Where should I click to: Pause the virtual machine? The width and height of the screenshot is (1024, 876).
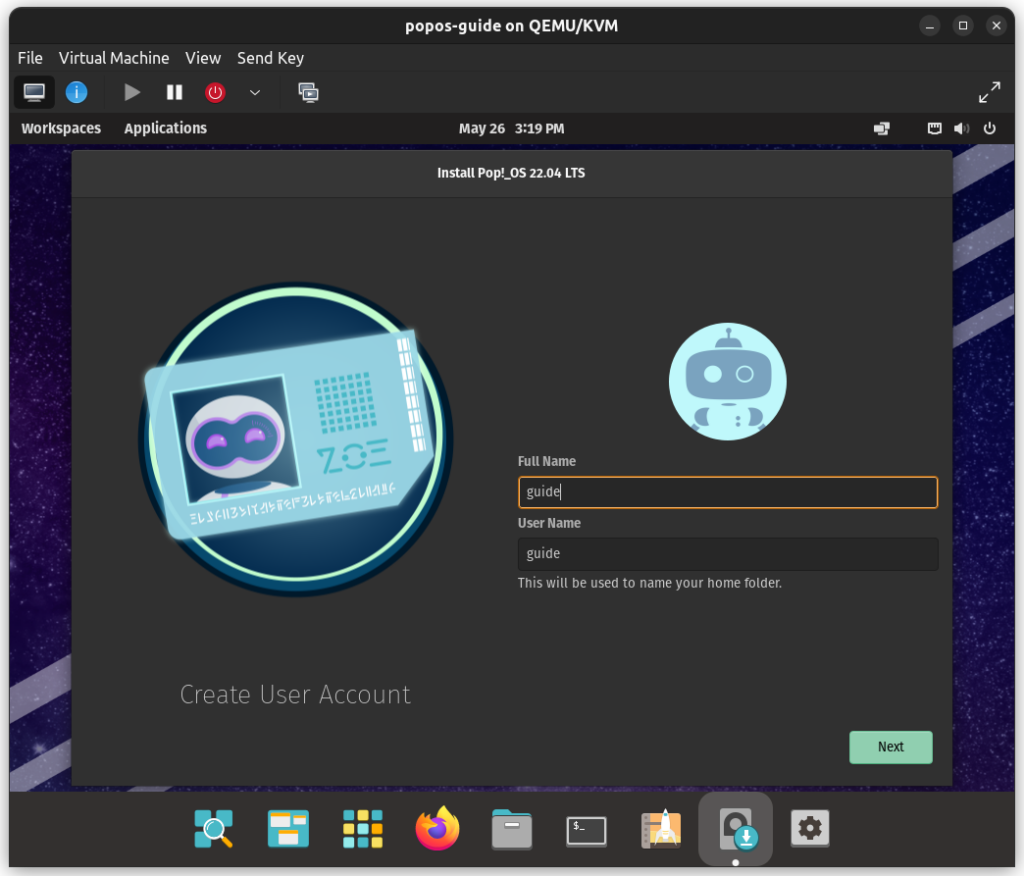pos(174,92)
